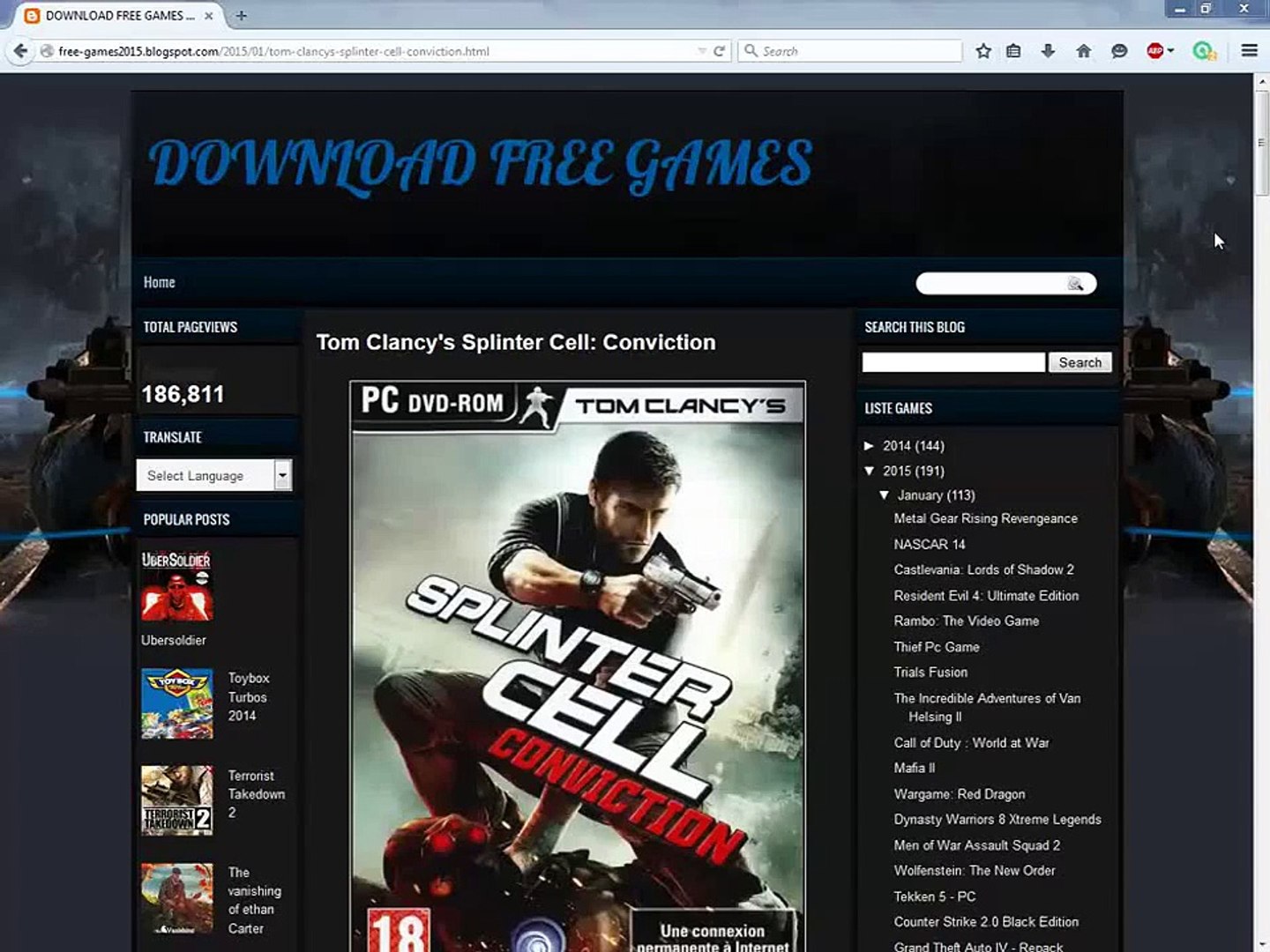Image resolution: width=1270 pixels, height=952 pixels.
Task: Click the magnifier icon in nav search pill
Action: point(1075,283)
